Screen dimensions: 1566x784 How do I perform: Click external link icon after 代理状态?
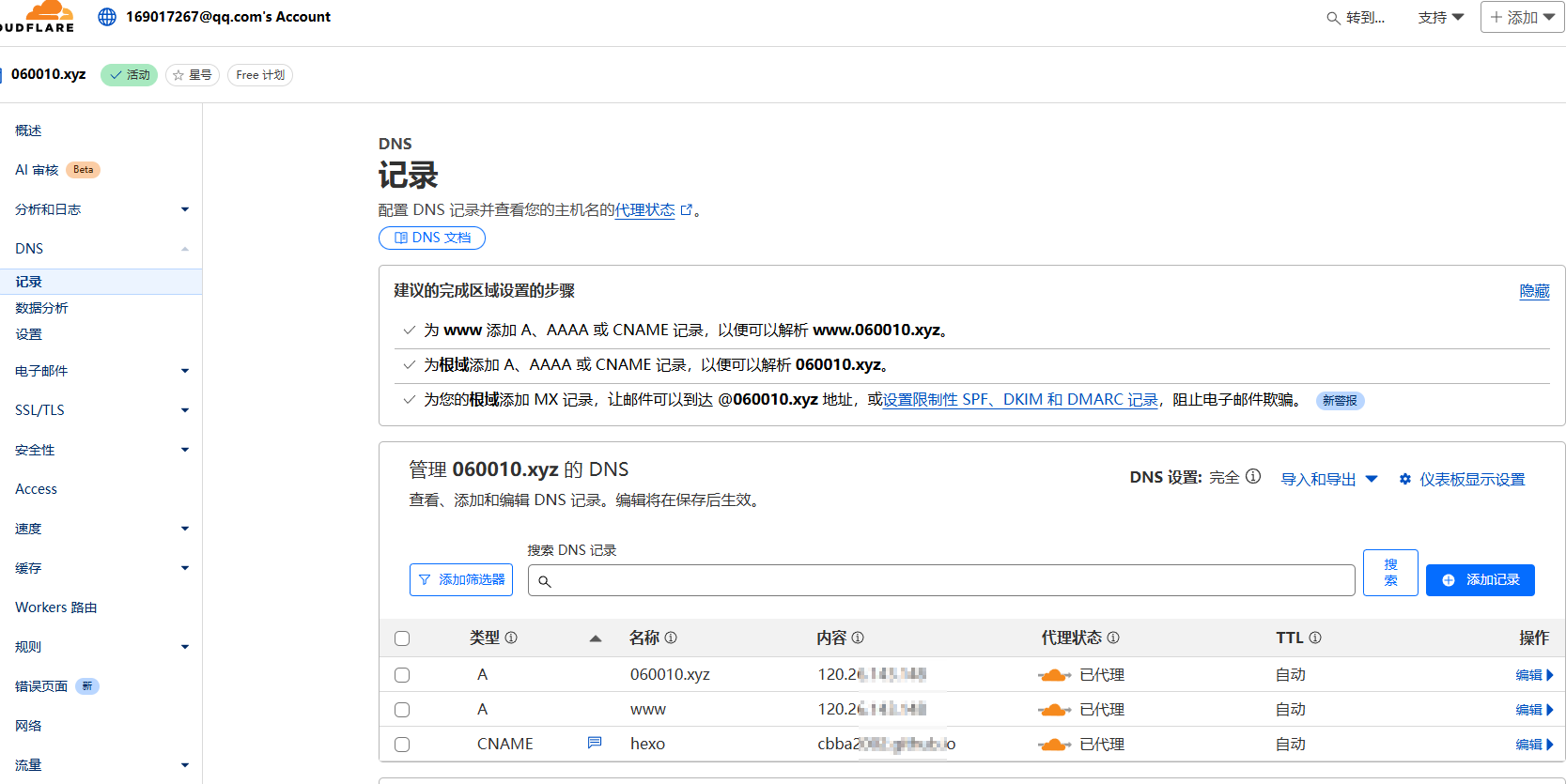click(x=687, y=210)
